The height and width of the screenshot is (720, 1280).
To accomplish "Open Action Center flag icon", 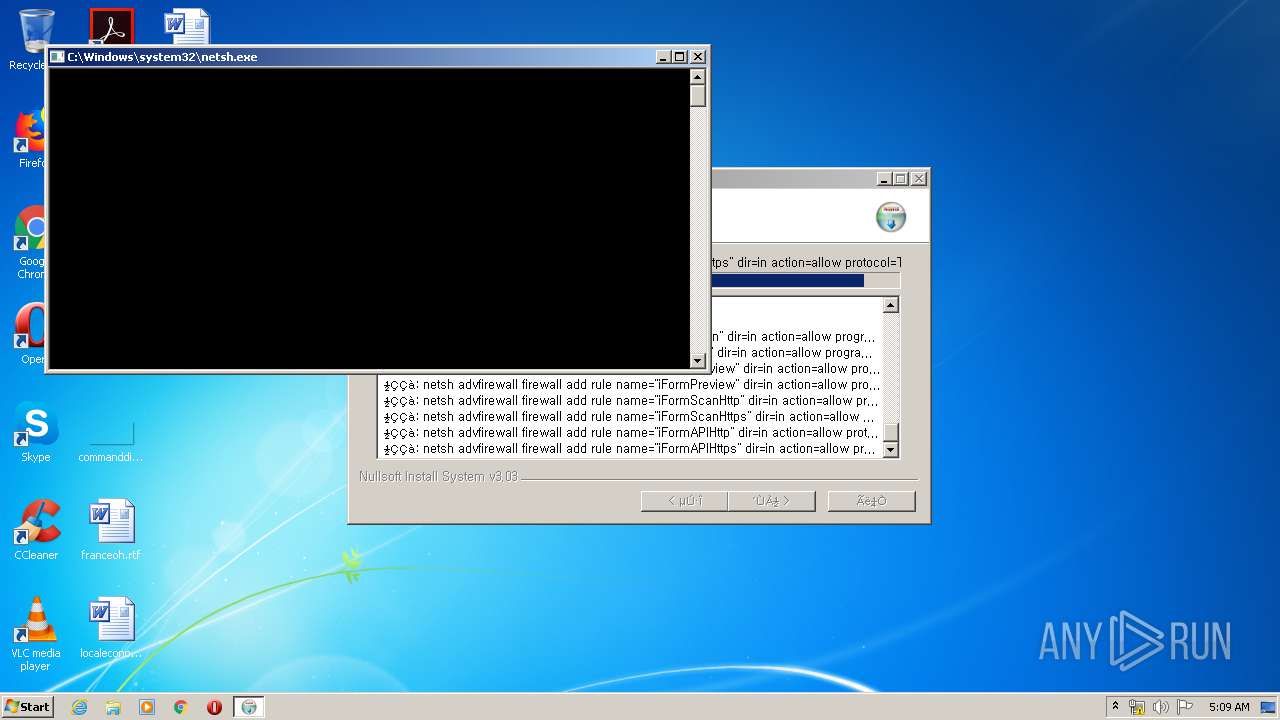I will [x=1185, y=707].
